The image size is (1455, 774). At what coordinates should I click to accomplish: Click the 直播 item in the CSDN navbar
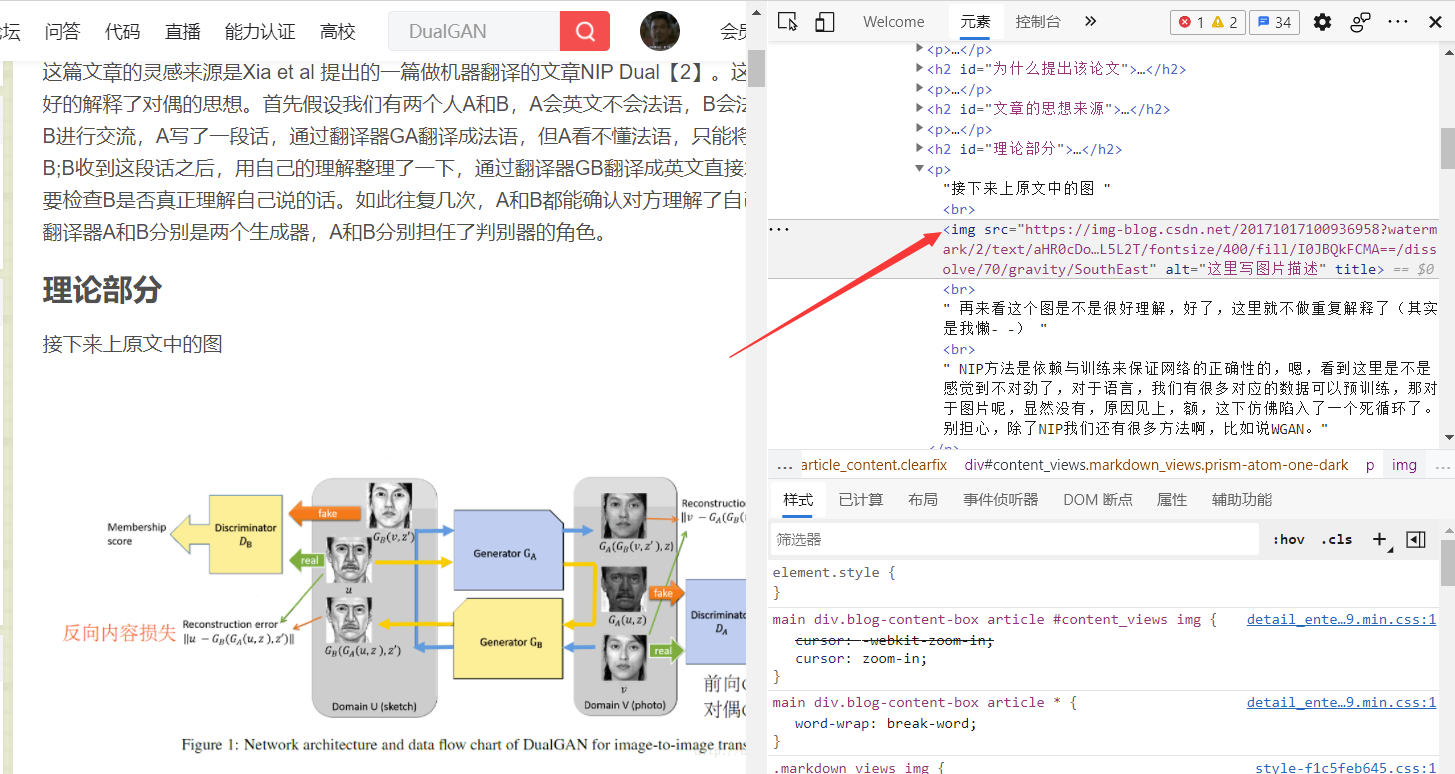181,31
